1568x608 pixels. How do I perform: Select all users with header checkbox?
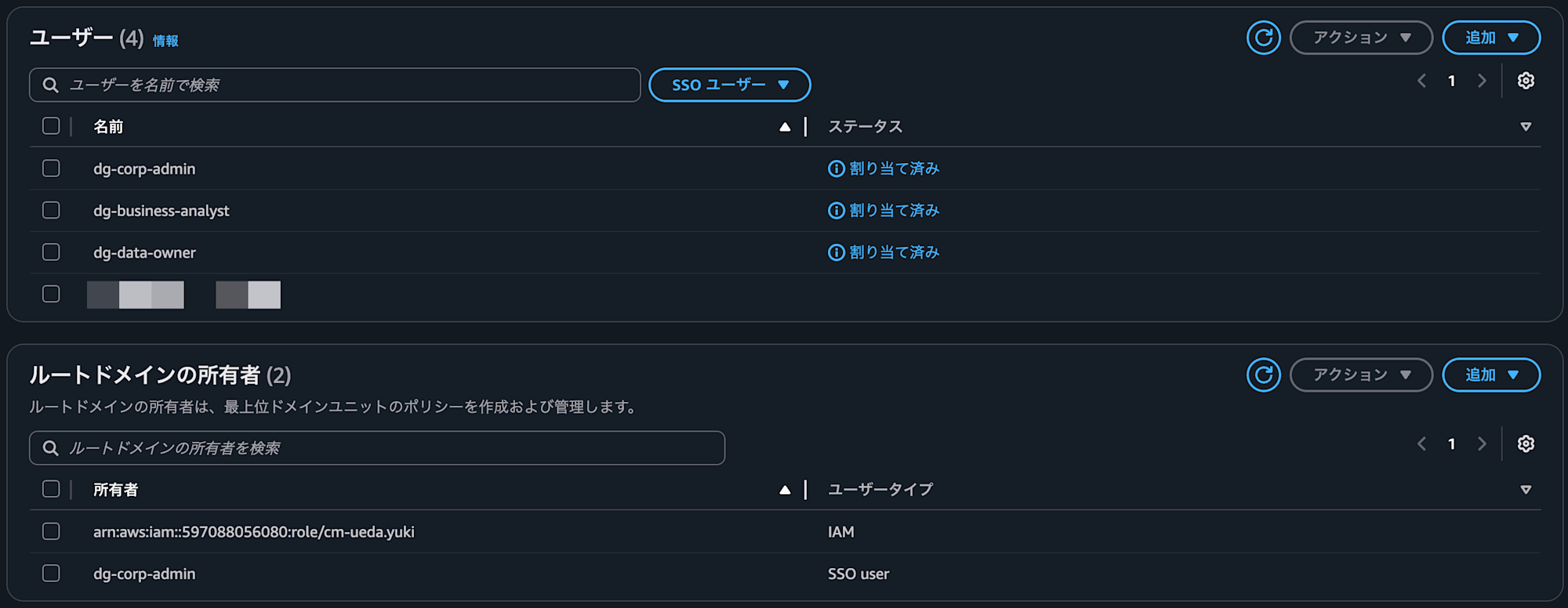51,126
